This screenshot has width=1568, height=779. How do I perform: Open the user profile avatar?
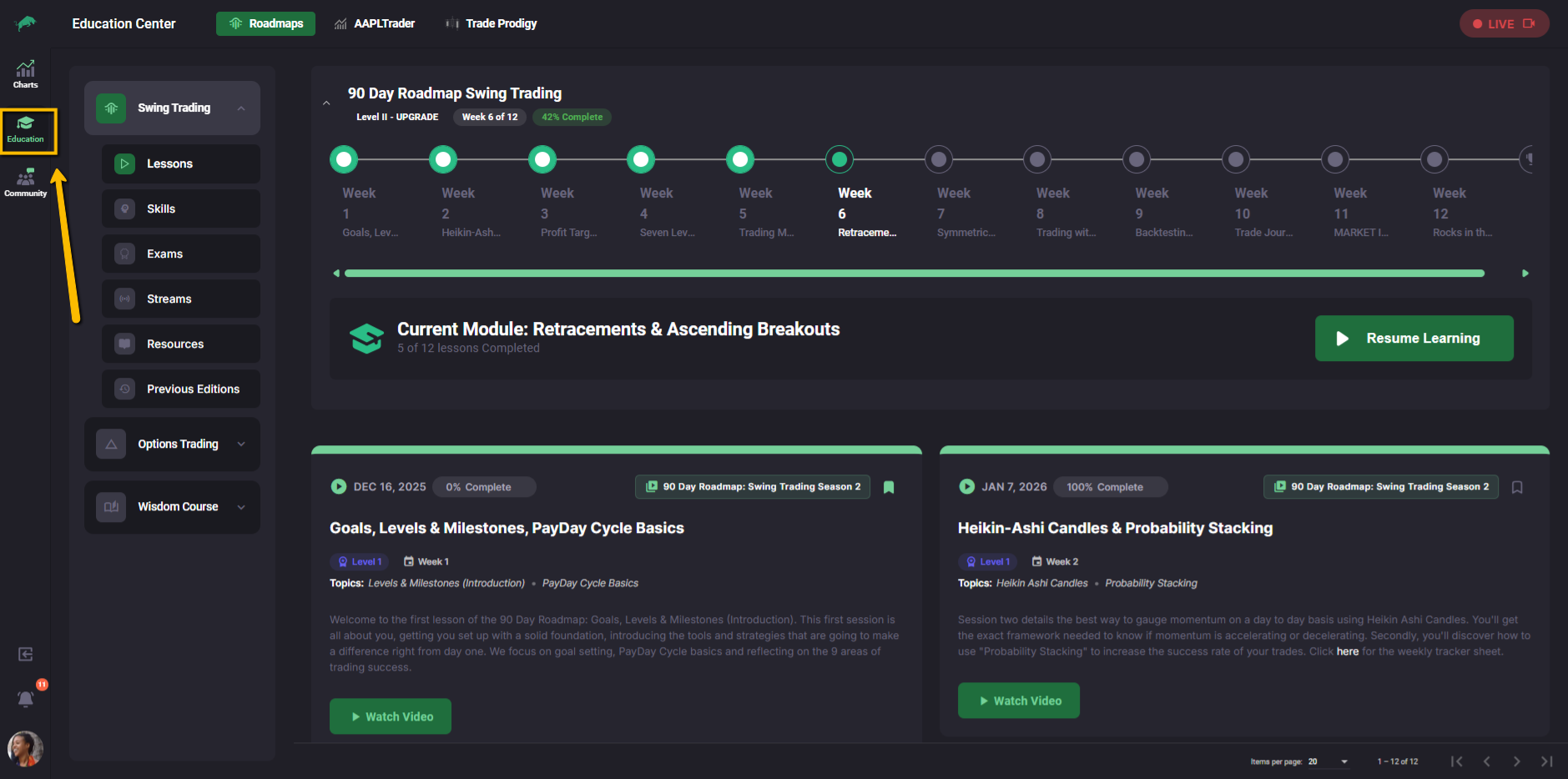click(25, 748)
